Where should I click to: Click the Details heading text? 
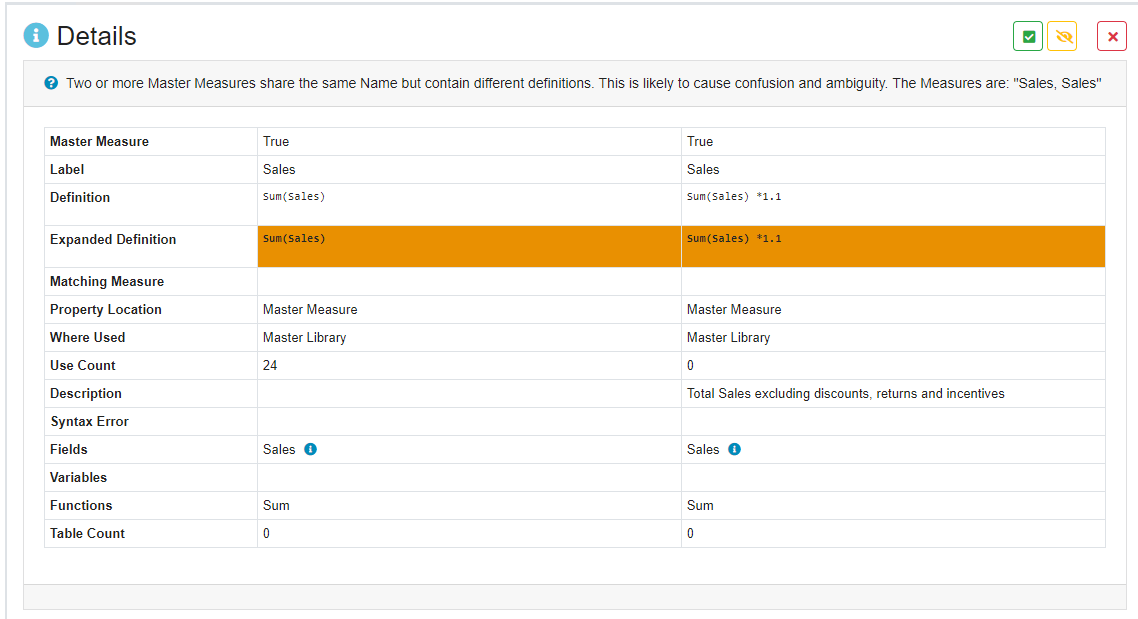coord(96,36)
